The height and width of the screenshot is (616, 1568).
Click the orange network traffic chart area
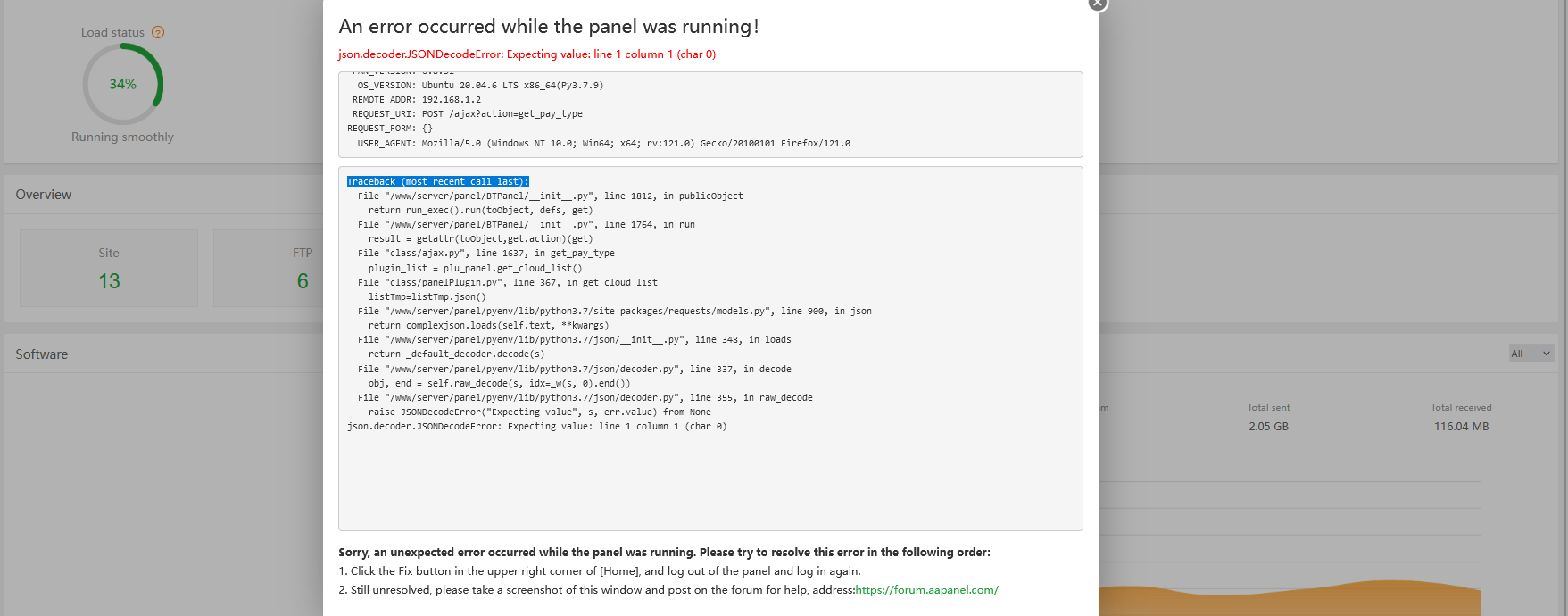pyautogui.click(x=1294, y=601)
